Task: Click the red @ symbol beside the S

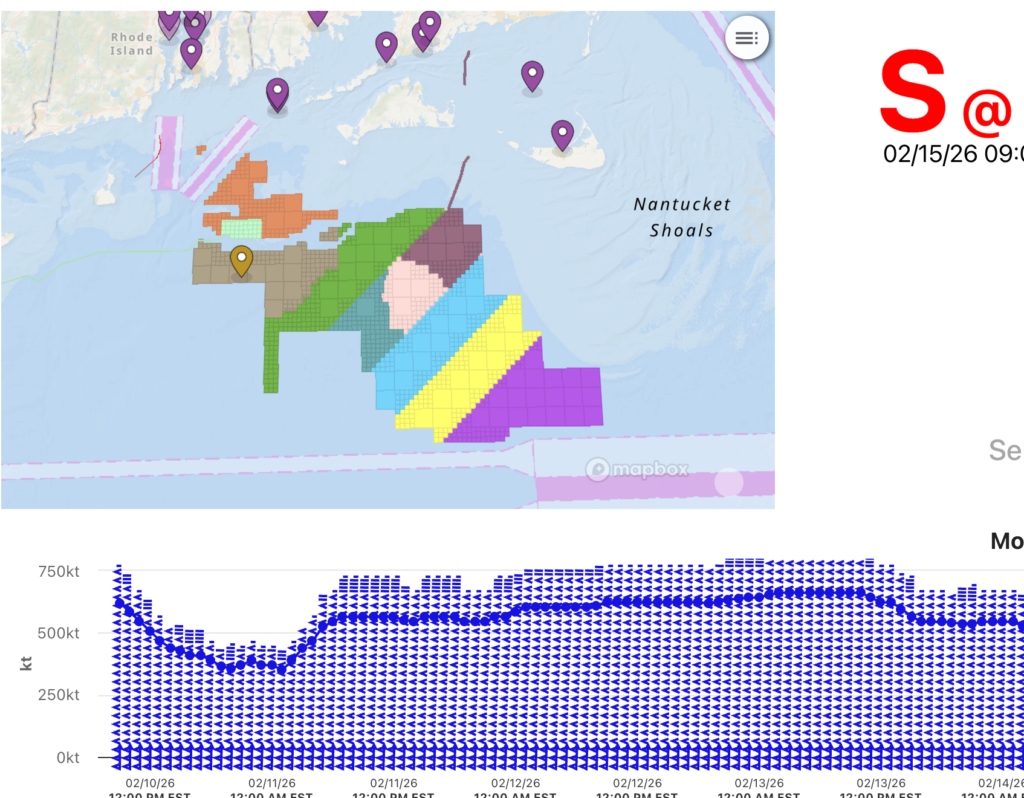Action: coord(986,113)
